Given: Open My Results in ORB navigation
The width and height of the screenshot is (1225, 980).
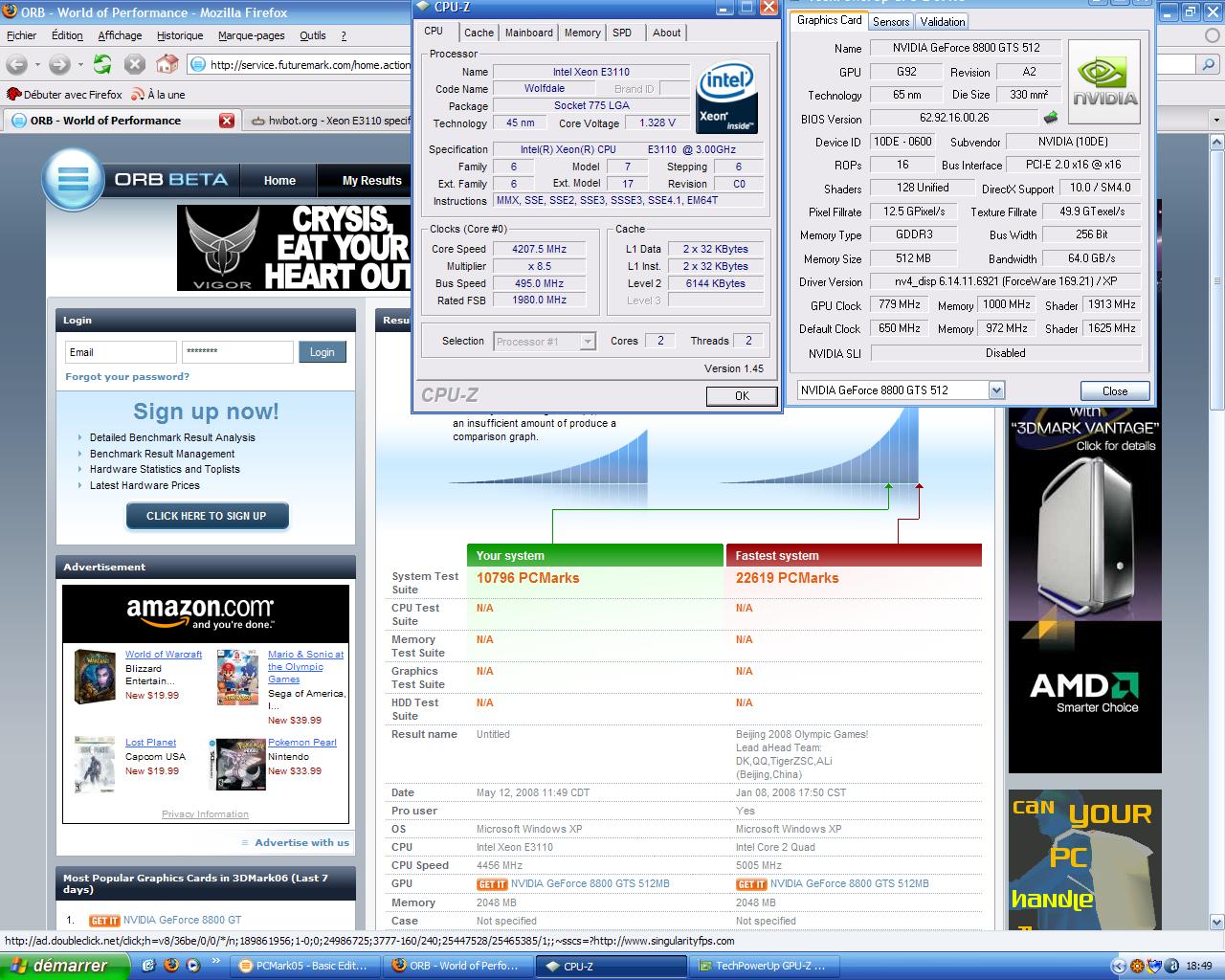Looking at the screenshot, I should pyautogui.click(x=371, y=180).
